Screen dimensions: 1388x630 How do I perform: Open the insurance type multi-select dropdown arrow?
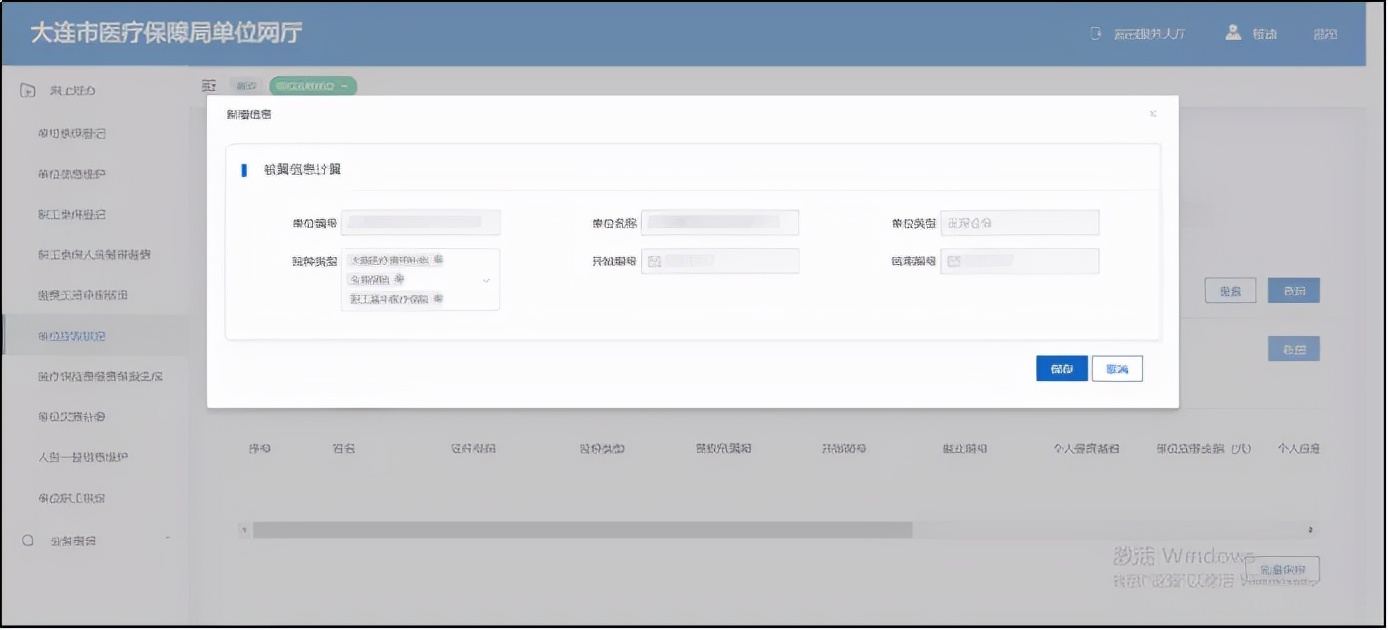coord(486,280)
